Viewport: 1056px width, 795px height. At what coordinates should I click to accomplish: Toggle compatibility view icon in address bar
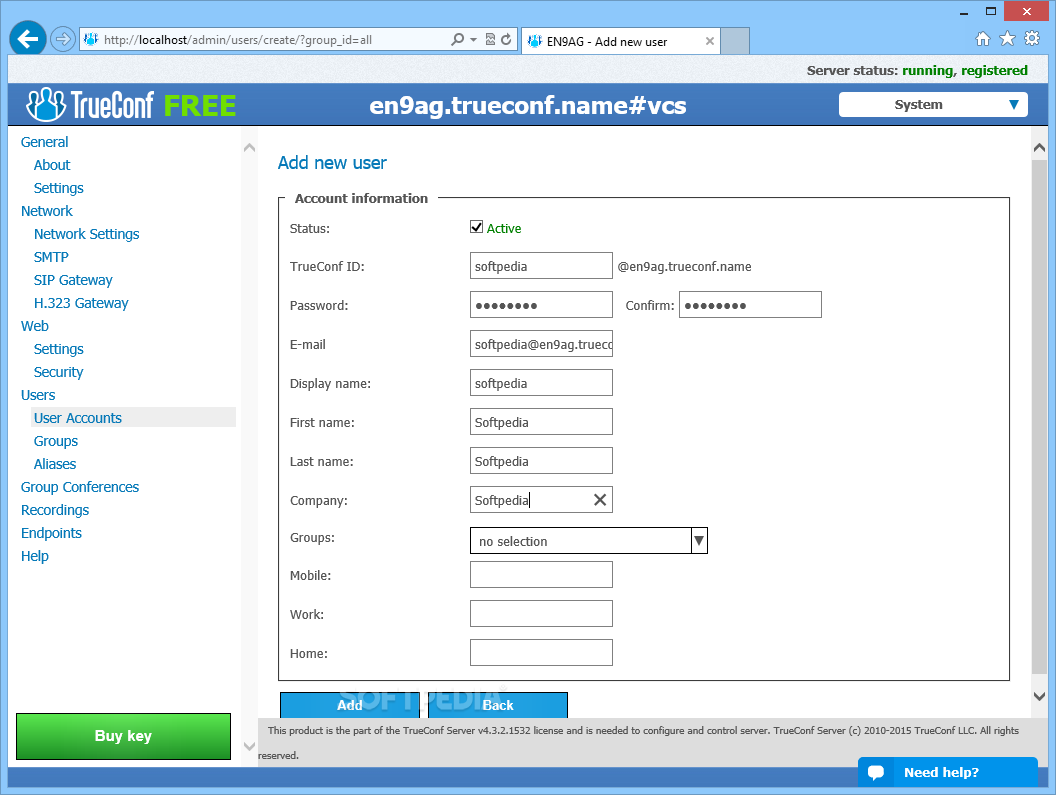(490, 39)
